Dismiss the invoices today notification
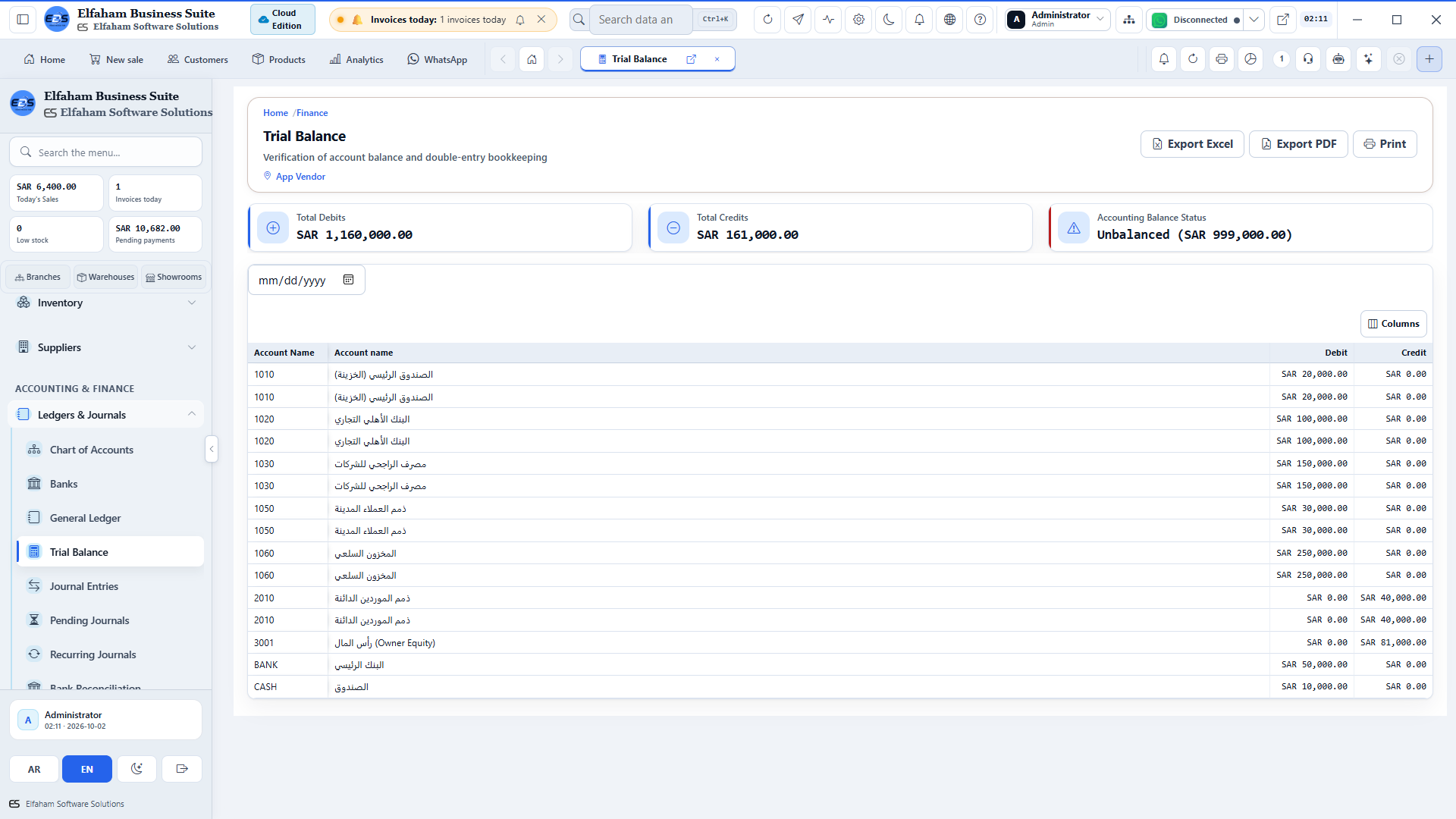Viewport: 1456px width, 819px height. coord(541,20)
